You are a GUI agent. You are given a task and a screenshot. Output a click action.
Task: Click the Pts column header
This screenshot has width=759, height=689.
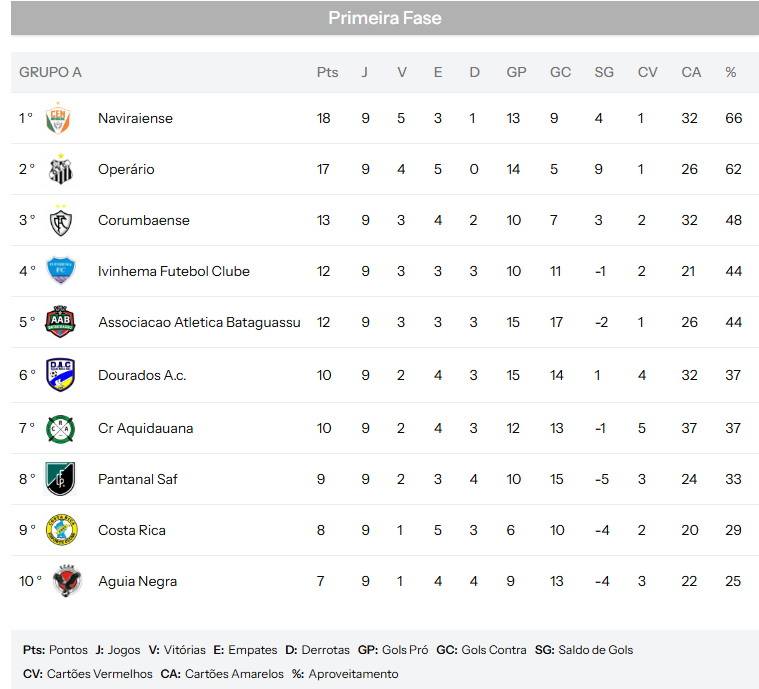(327, 72)
